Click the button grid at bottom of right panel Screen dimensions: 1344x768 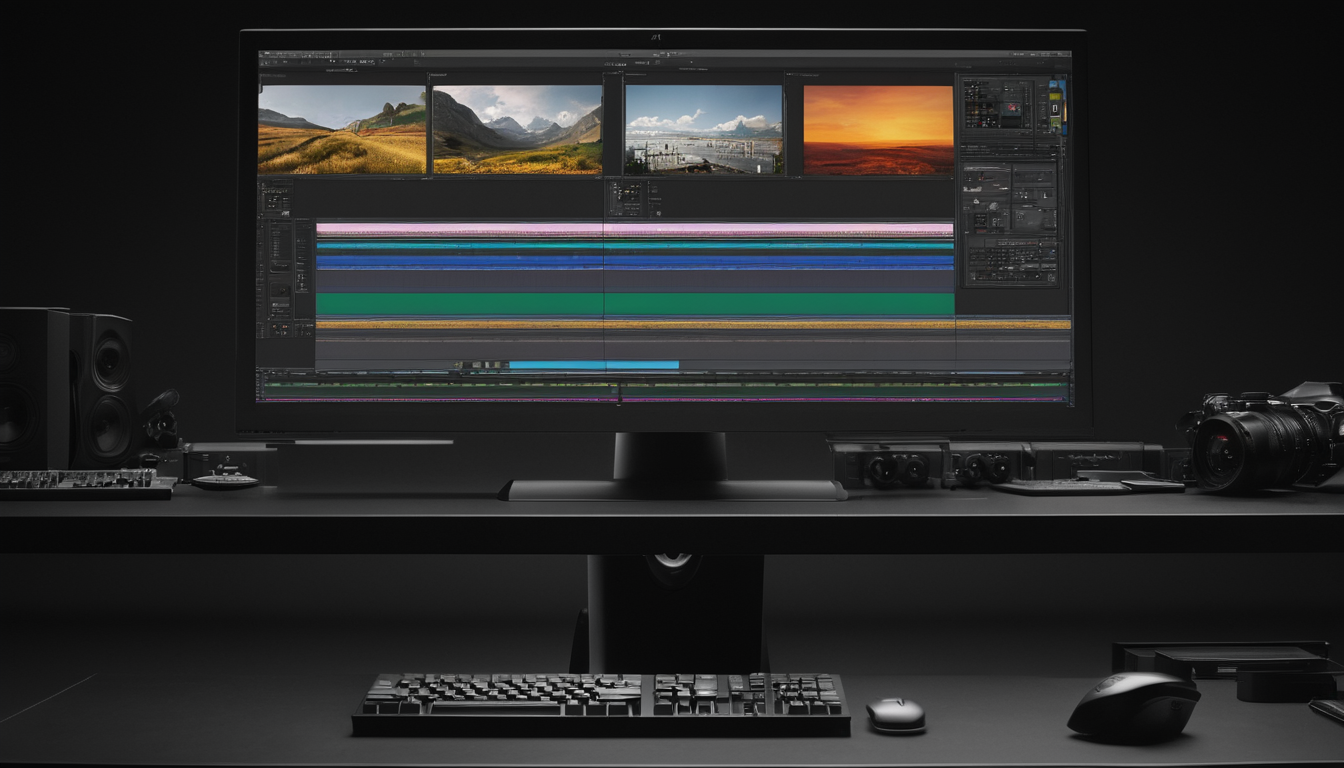click(1009, 262)
